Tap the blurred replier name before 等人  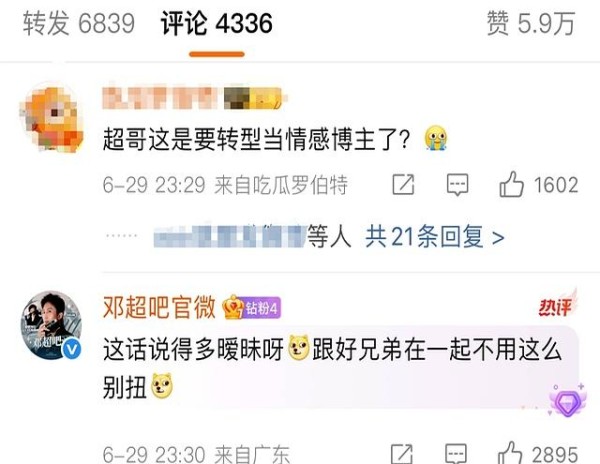tap(230, 236)
